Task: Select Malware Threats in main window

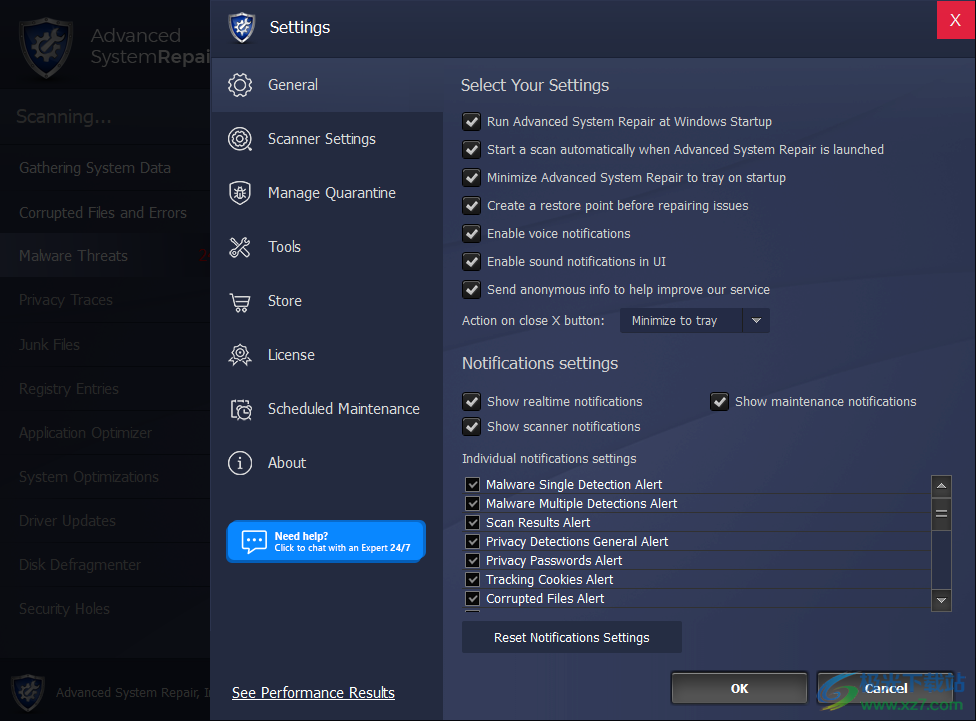Action: point(105,256)
